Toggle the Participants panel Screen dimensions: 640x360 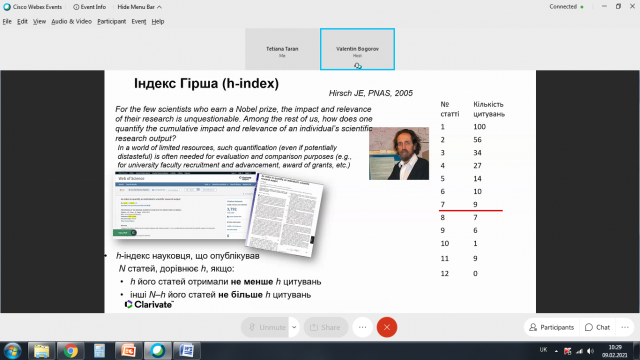551,327
